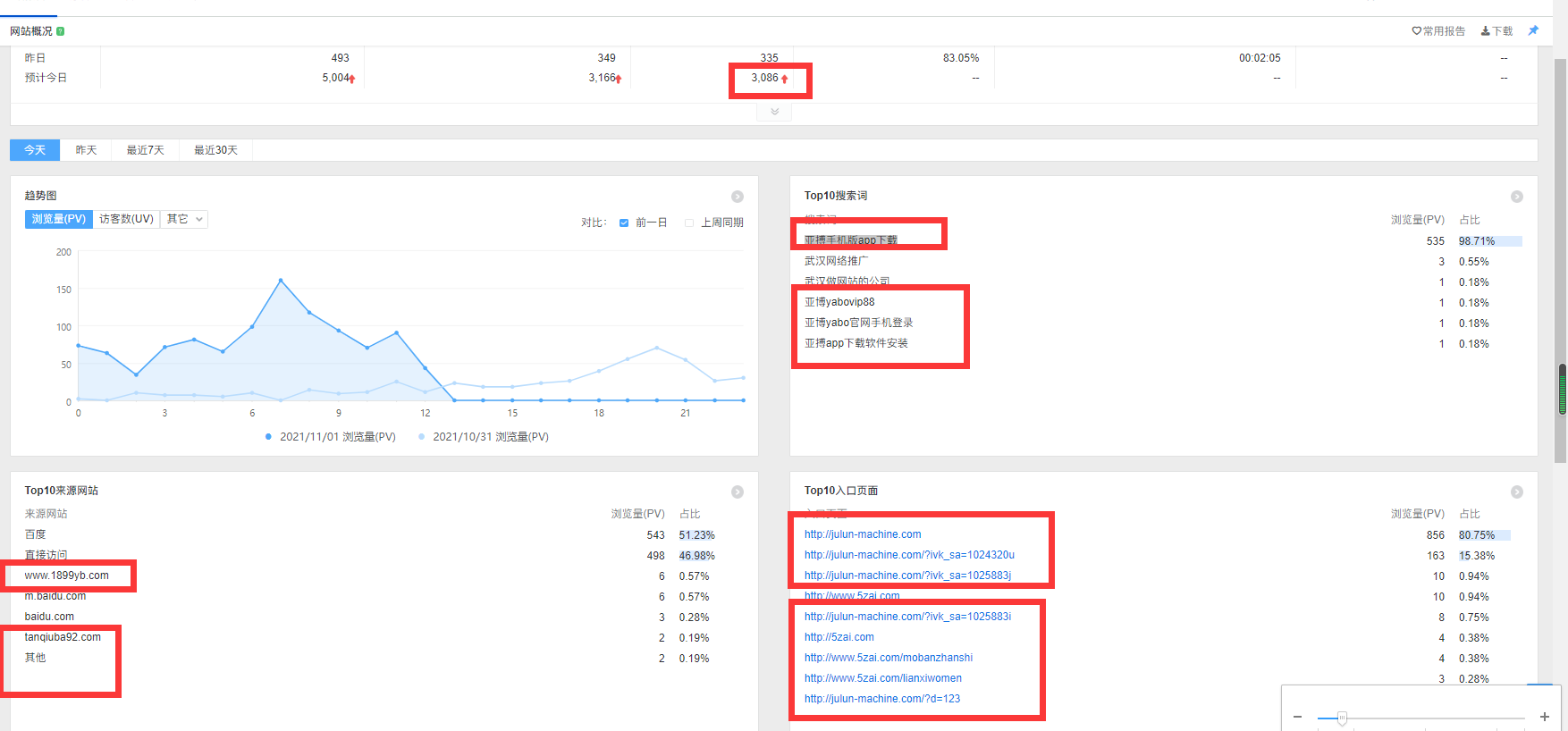
Task: Click the vertical page scrollbar thumb
Action: (1562, 389)
